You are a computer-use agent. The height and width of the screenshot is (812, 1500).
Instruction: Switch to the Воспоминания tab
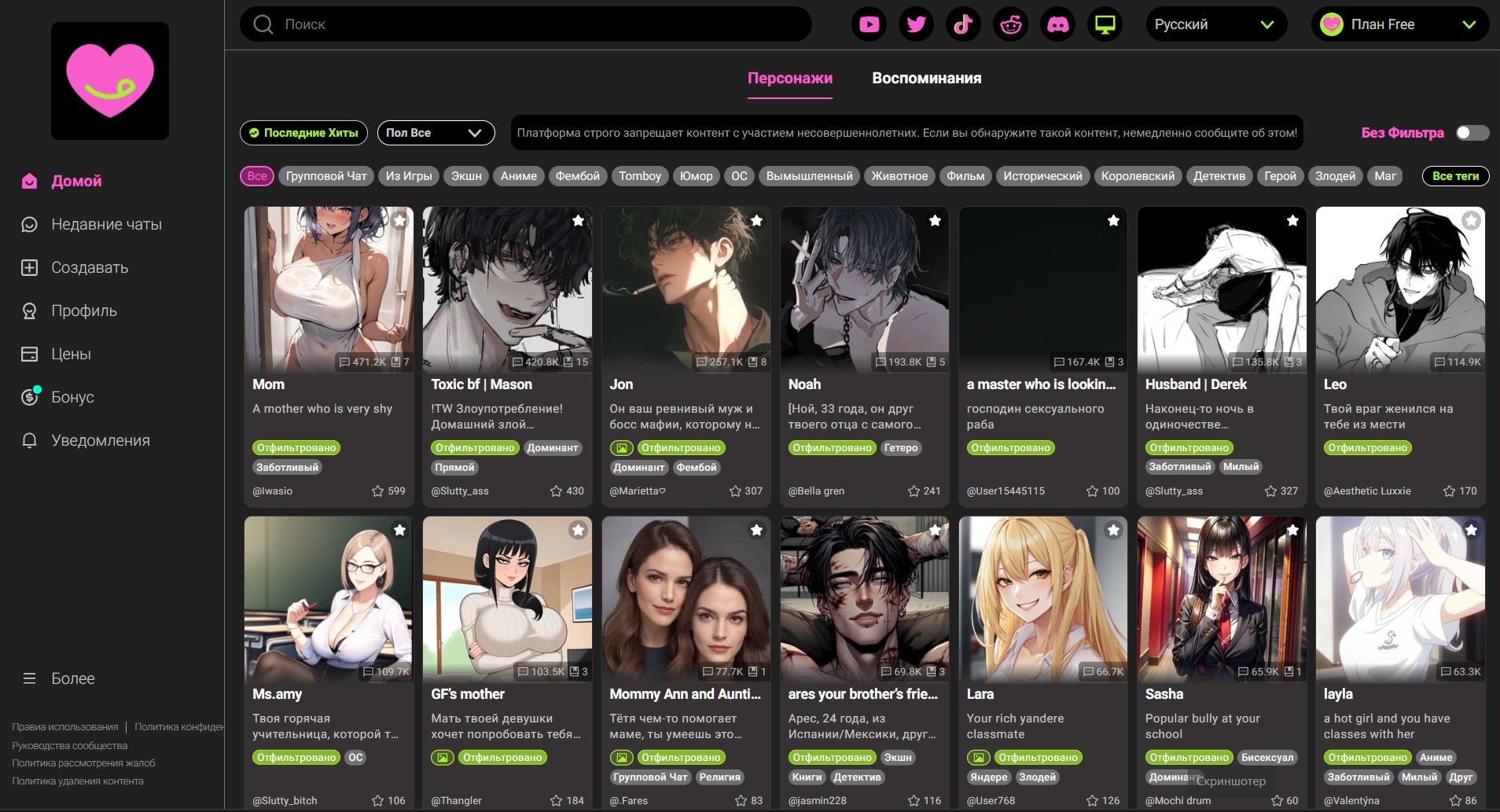point(926,79)
